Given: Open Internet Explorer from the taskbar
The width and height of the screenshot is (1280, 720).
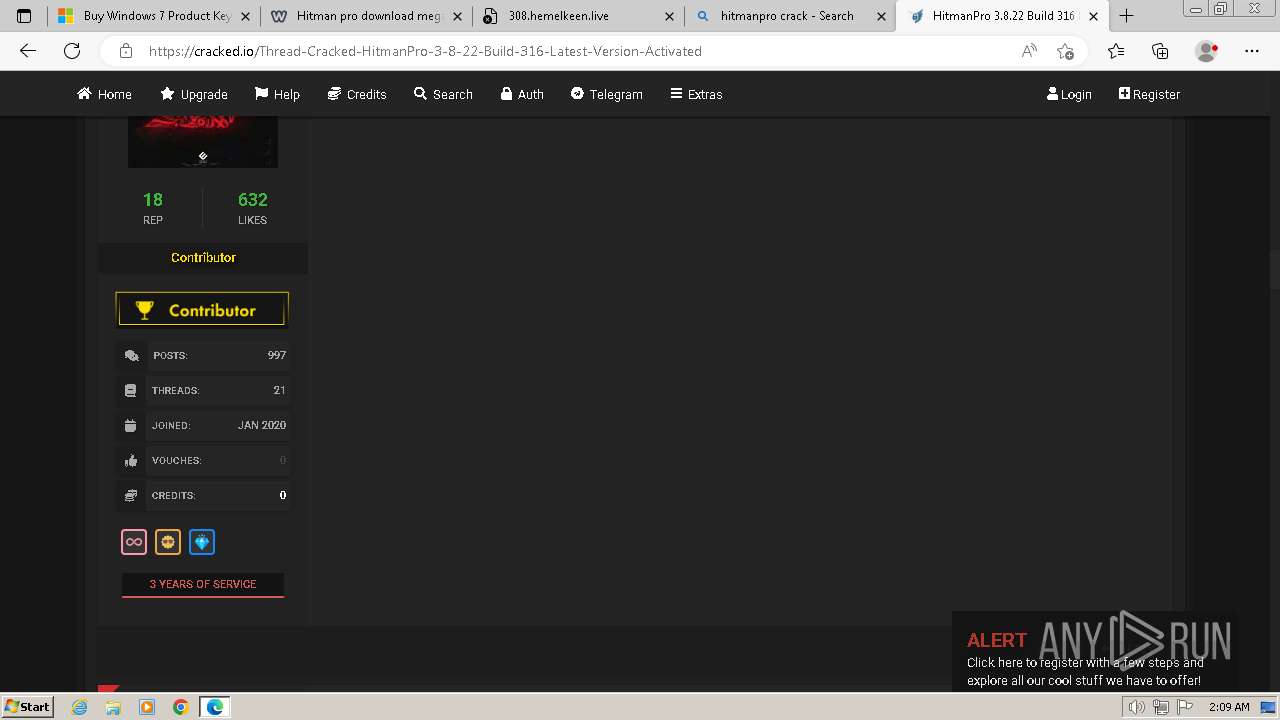Looking at the screenshot, I should [80, 707].
